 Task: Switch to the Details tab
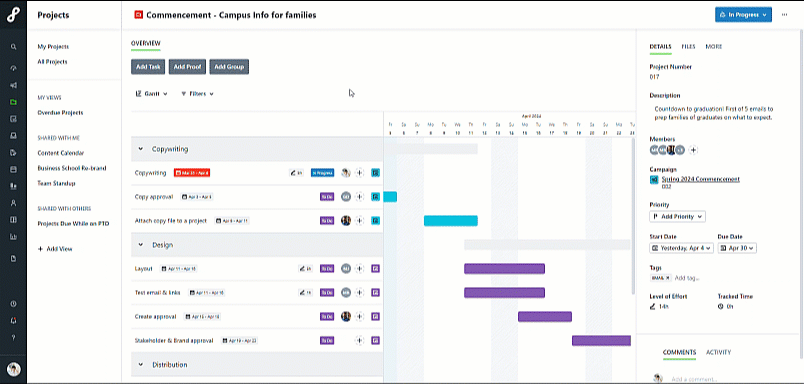click(660, 47)
